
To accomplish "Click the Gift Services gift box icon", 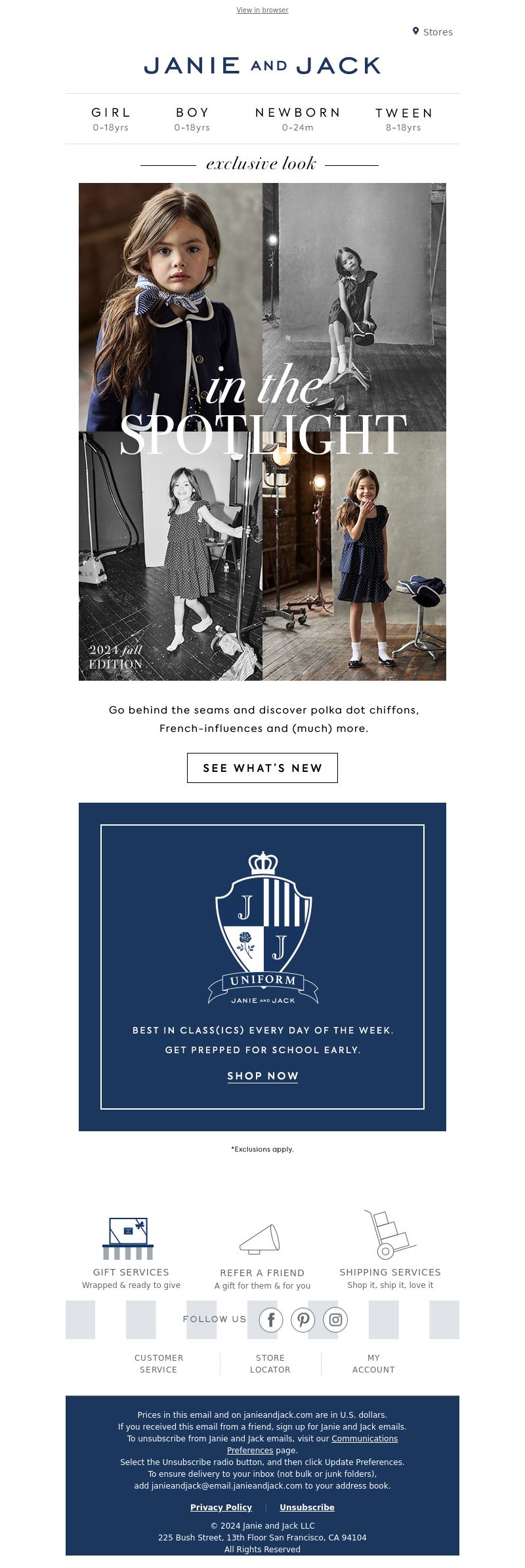I will [x=128, y=1238].
